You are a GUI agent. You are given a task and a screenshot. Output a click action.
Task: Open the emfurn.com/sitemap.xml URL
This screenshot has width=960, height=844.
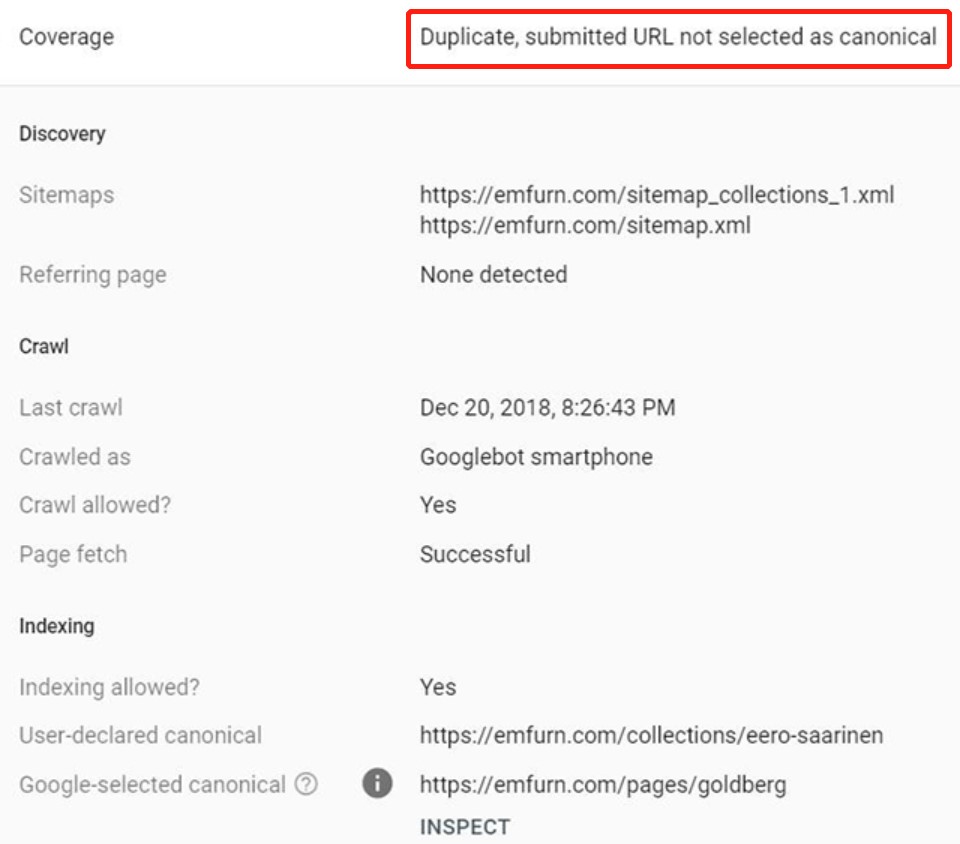(585, 226)
